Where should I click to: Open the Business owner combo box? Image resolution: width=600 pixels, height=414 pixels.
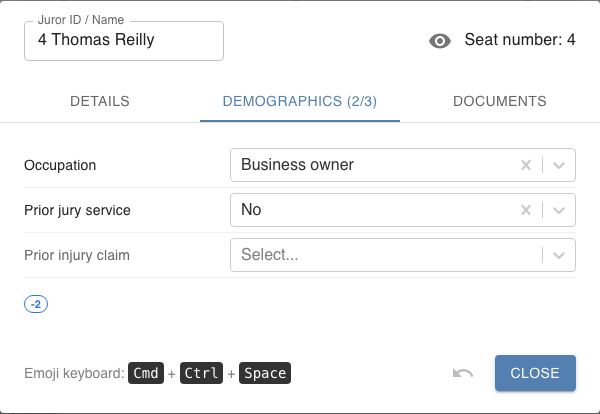coord(403,165)
